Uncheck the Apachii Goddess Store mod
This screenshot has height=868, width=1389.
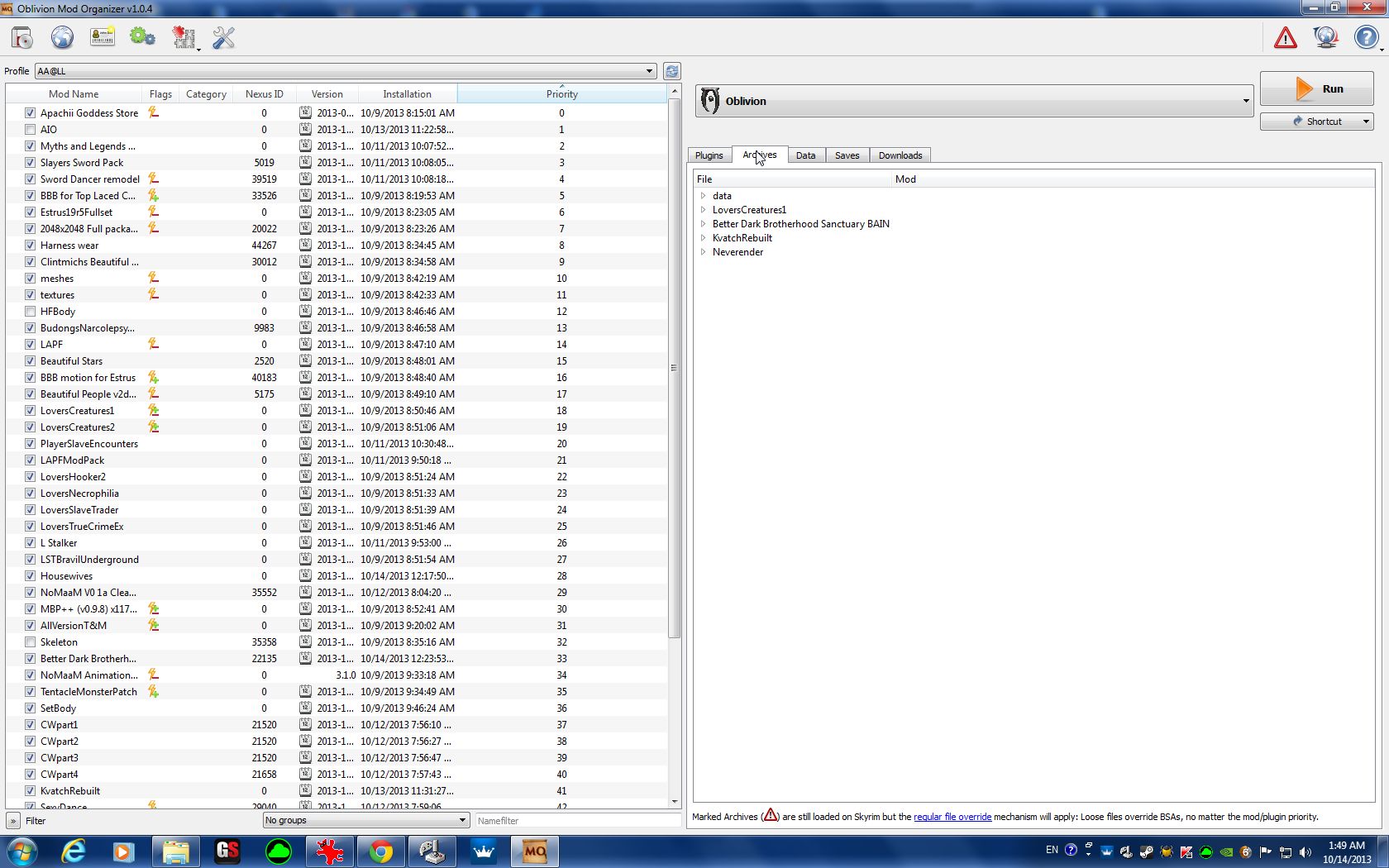coord(30,112)
